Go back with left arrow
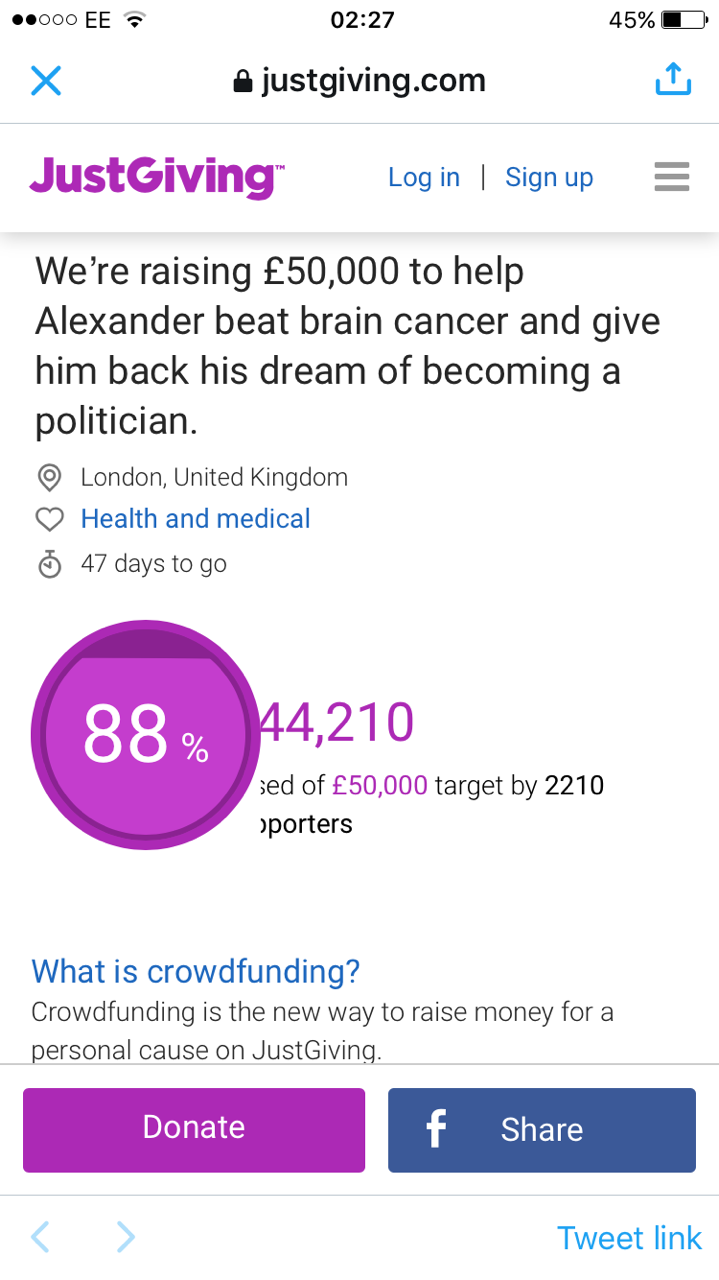This screenshot has height=1280, width=719. 40,1237
